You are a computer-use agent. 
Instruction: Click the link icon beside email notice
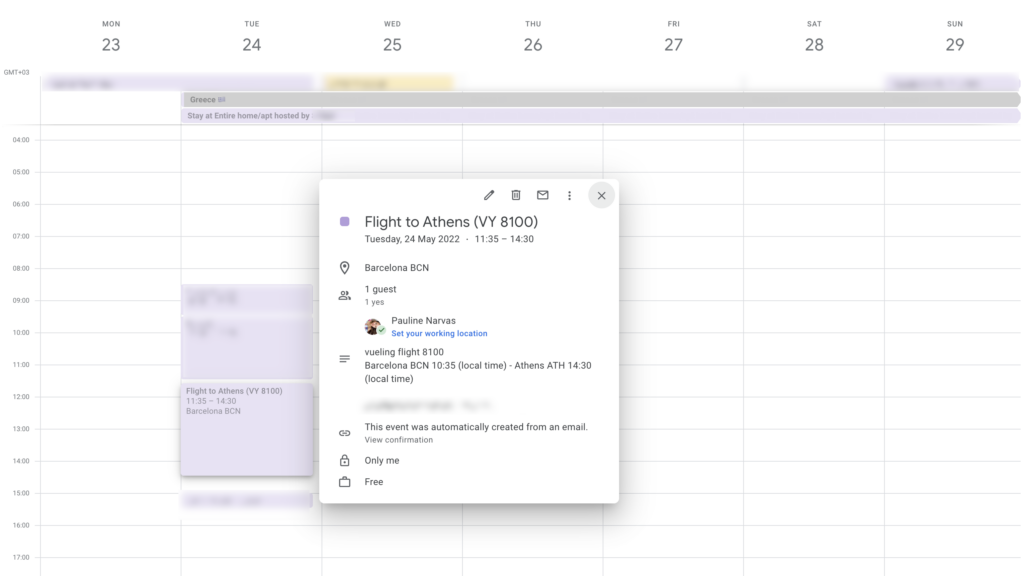point(345,433)
